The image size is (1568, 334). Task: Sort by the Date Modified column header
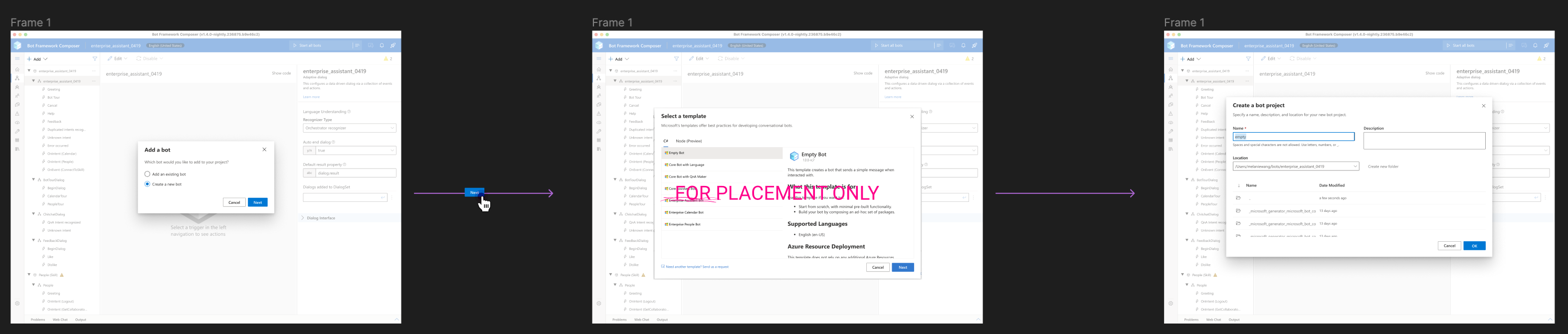click(1332, 185)
